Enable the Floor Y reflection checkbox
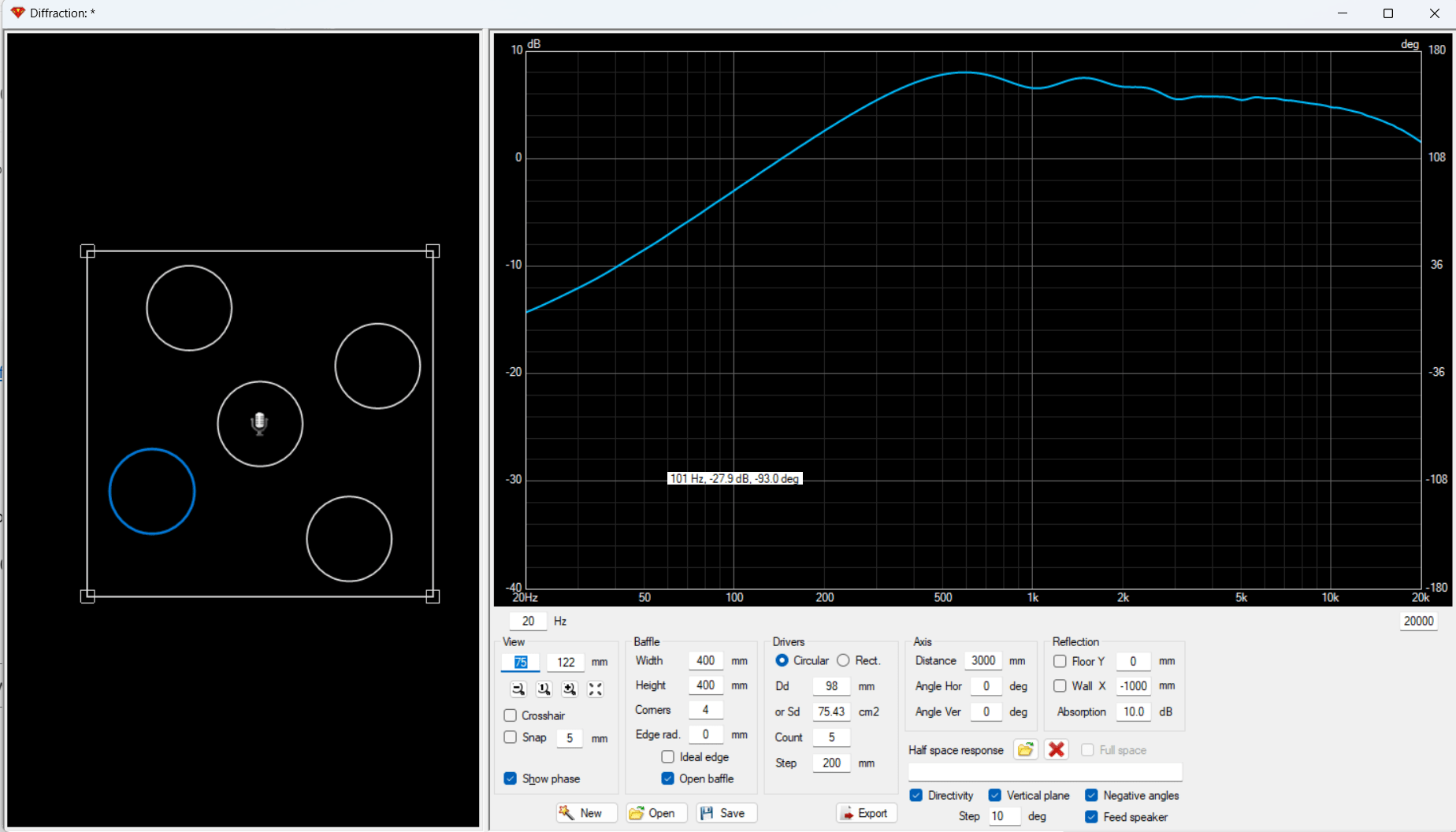This screenshot has height=832, width=1456. coord(1060,661)
